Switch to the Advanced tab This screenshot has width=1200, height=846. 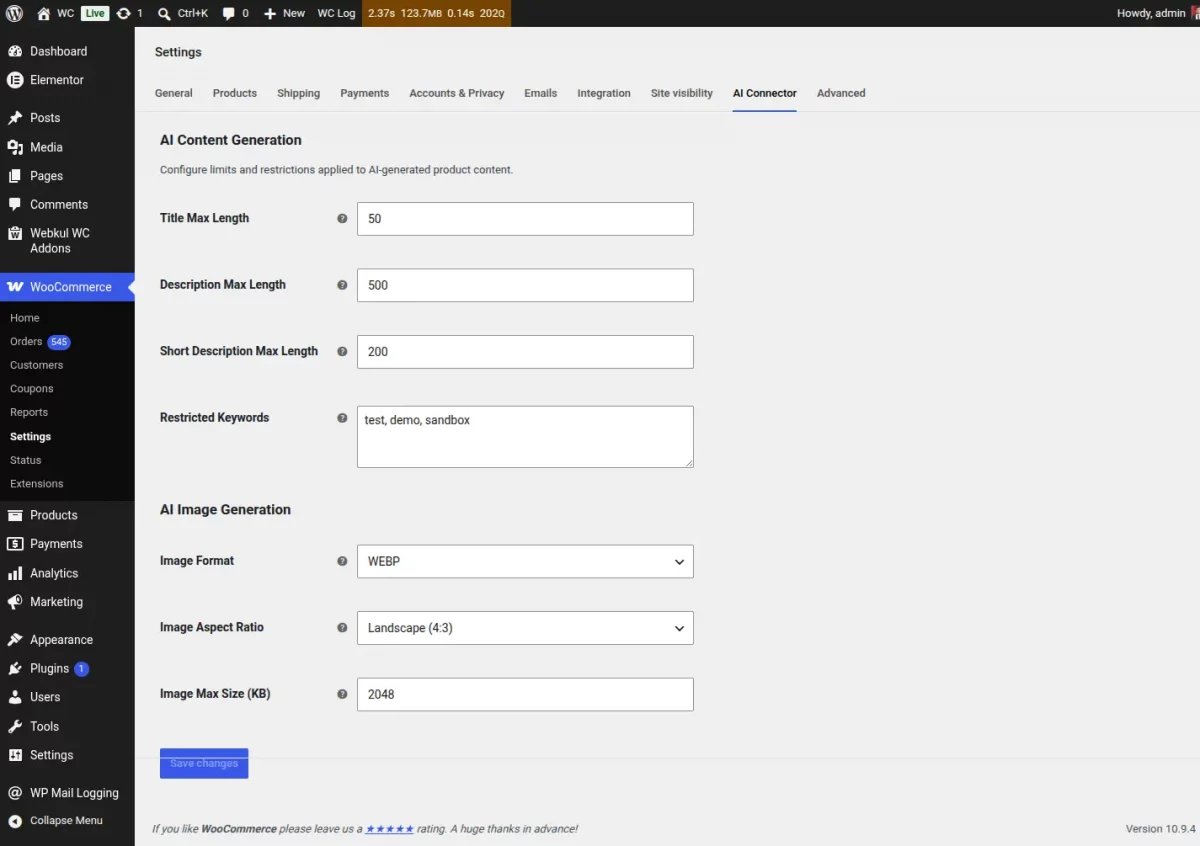coord(841,93)
